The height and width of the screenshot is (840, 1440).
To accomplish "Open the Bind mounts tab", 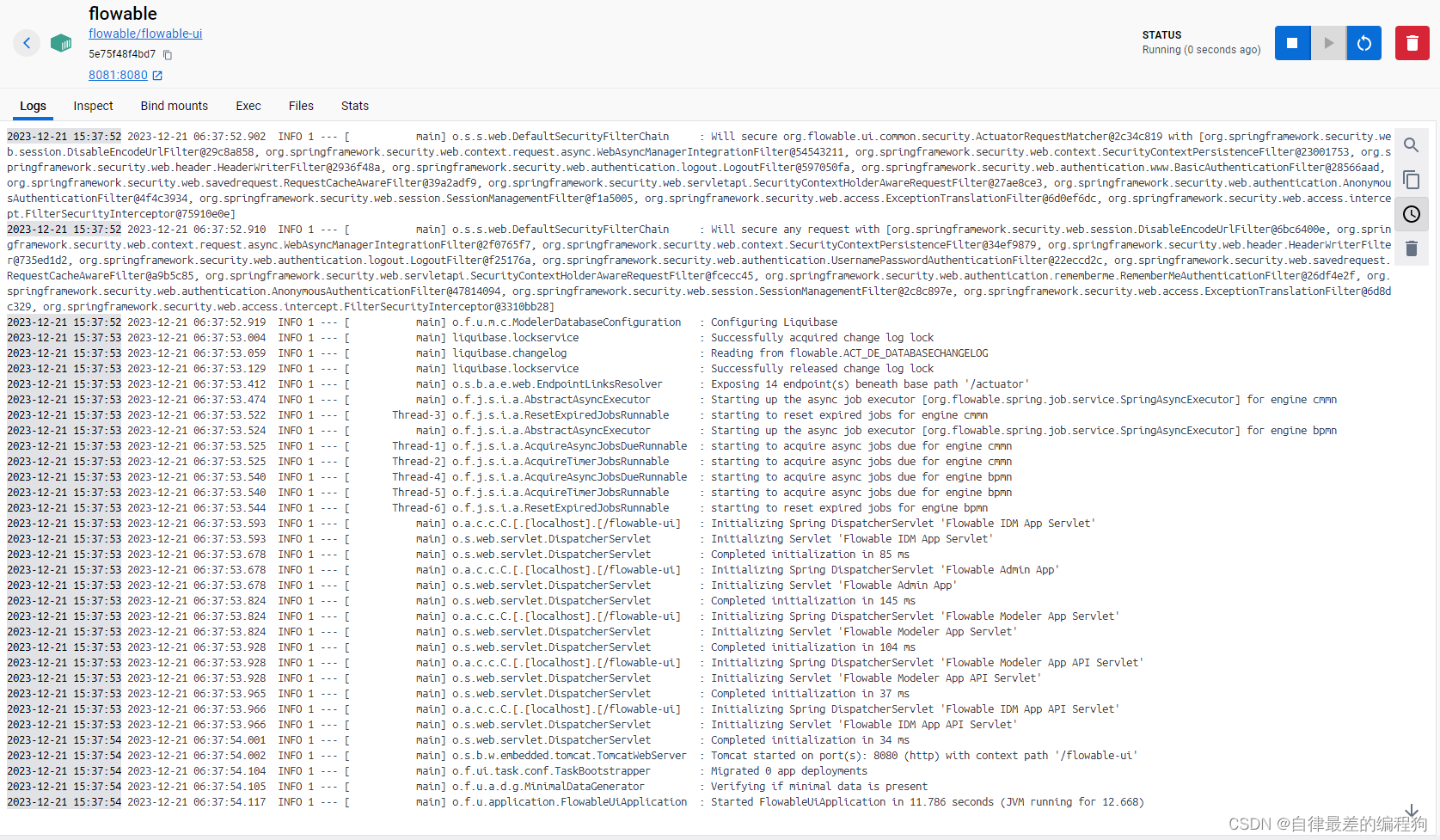I will (175, 106).
